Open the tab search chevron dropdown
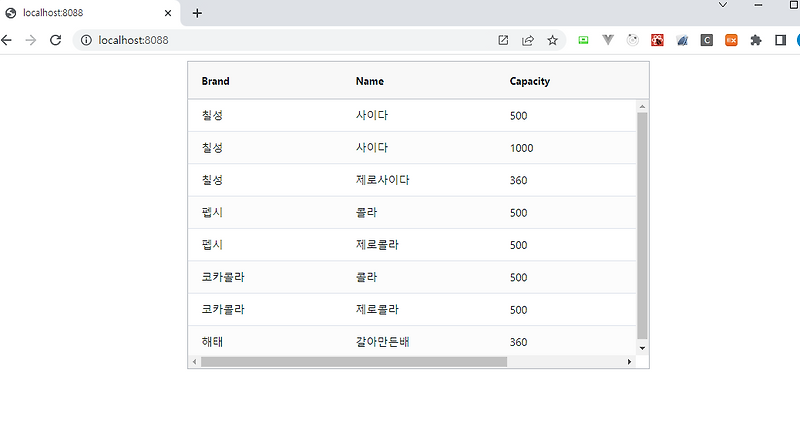The image size is (800, 430). coord(723,5)
